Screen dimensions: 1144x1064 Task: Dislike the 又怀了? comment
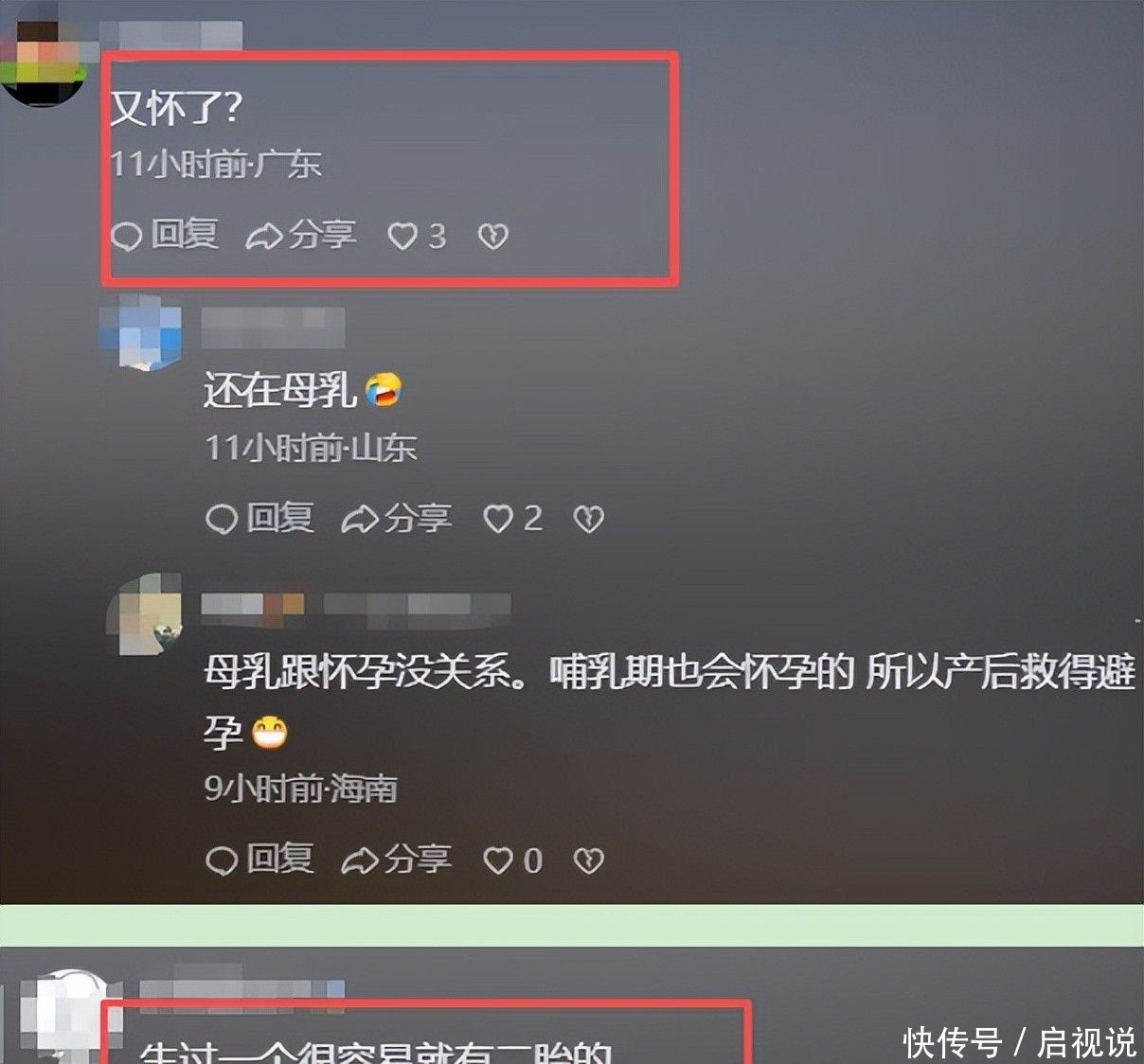[492, 236]
